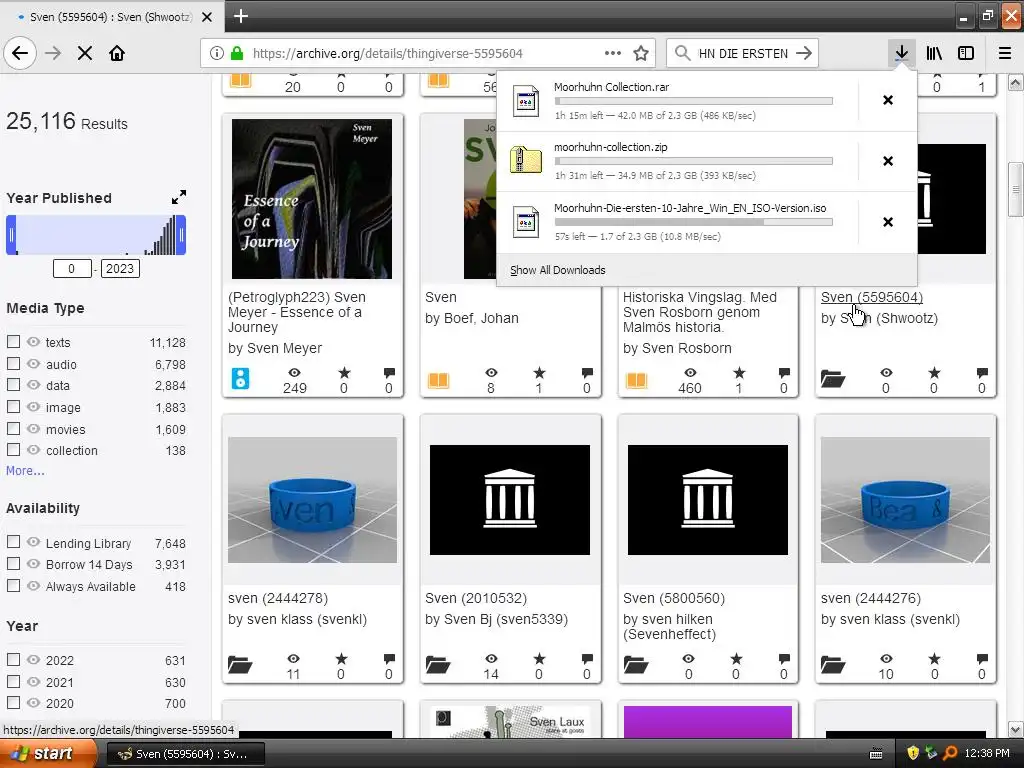Toggle eye icon next to movies
This screenshot has height=768, width=1024.
[33, 429]
